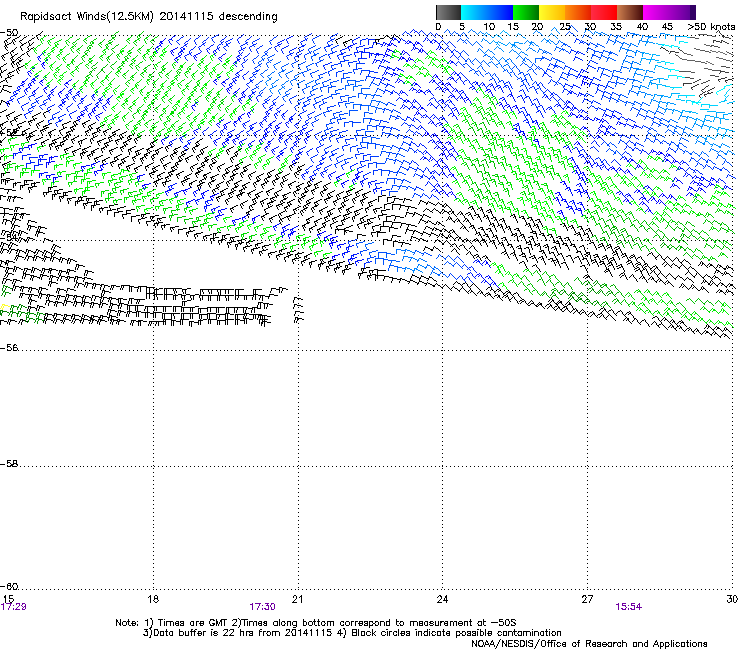This screenshot has width=740, height=650.
Task: Click the '-60' latitude label
Action: [9, 587]
